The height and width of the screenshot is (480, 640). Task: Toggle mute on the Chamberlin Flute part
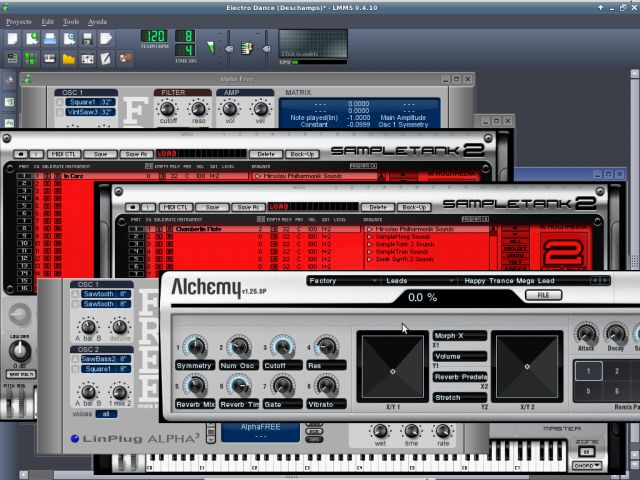pyautogui.click(x=169, y=229)
